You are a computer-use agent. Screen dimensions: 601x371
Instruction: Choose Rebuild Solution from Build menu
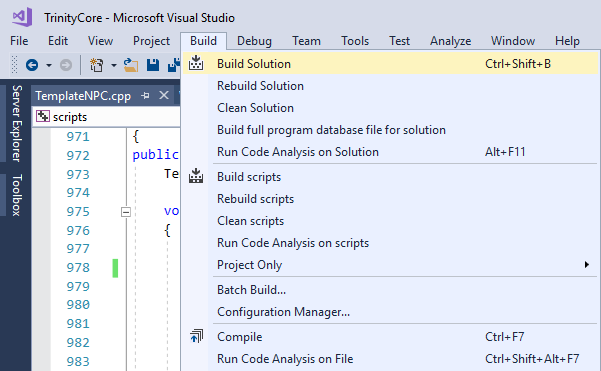point(389,86)
